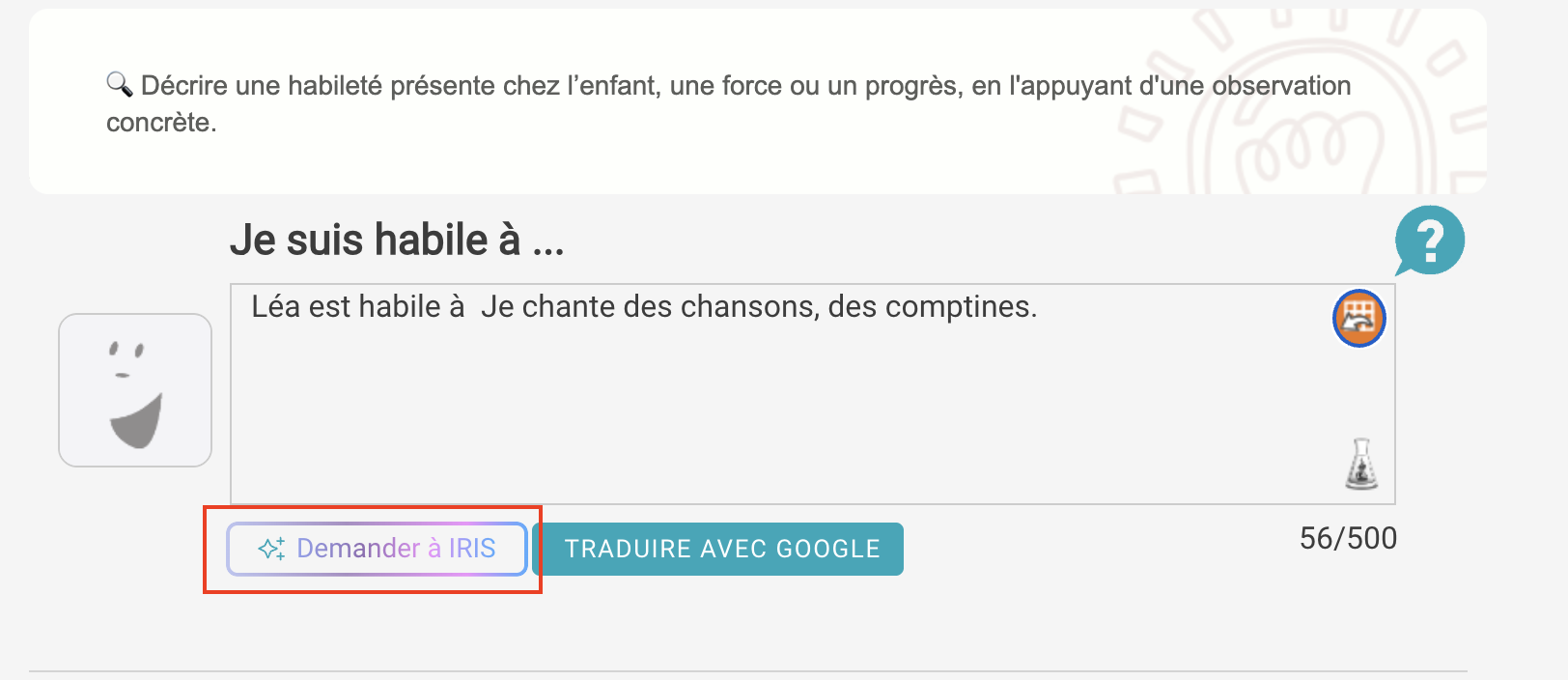1568x680 pixels.
Task: Click the 56/500 character counter
Action: coord(1348,538)
